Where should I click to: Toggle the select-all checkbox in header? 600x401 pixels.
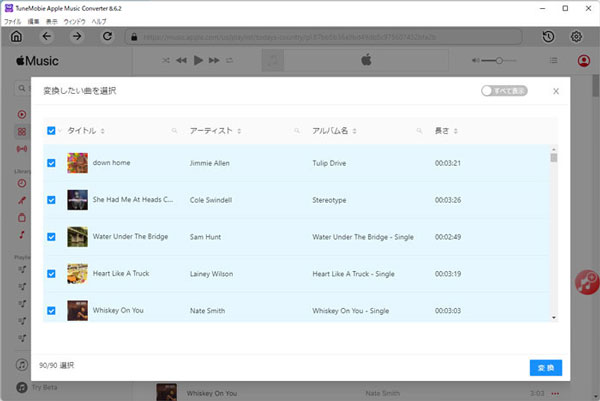(51, 131)
